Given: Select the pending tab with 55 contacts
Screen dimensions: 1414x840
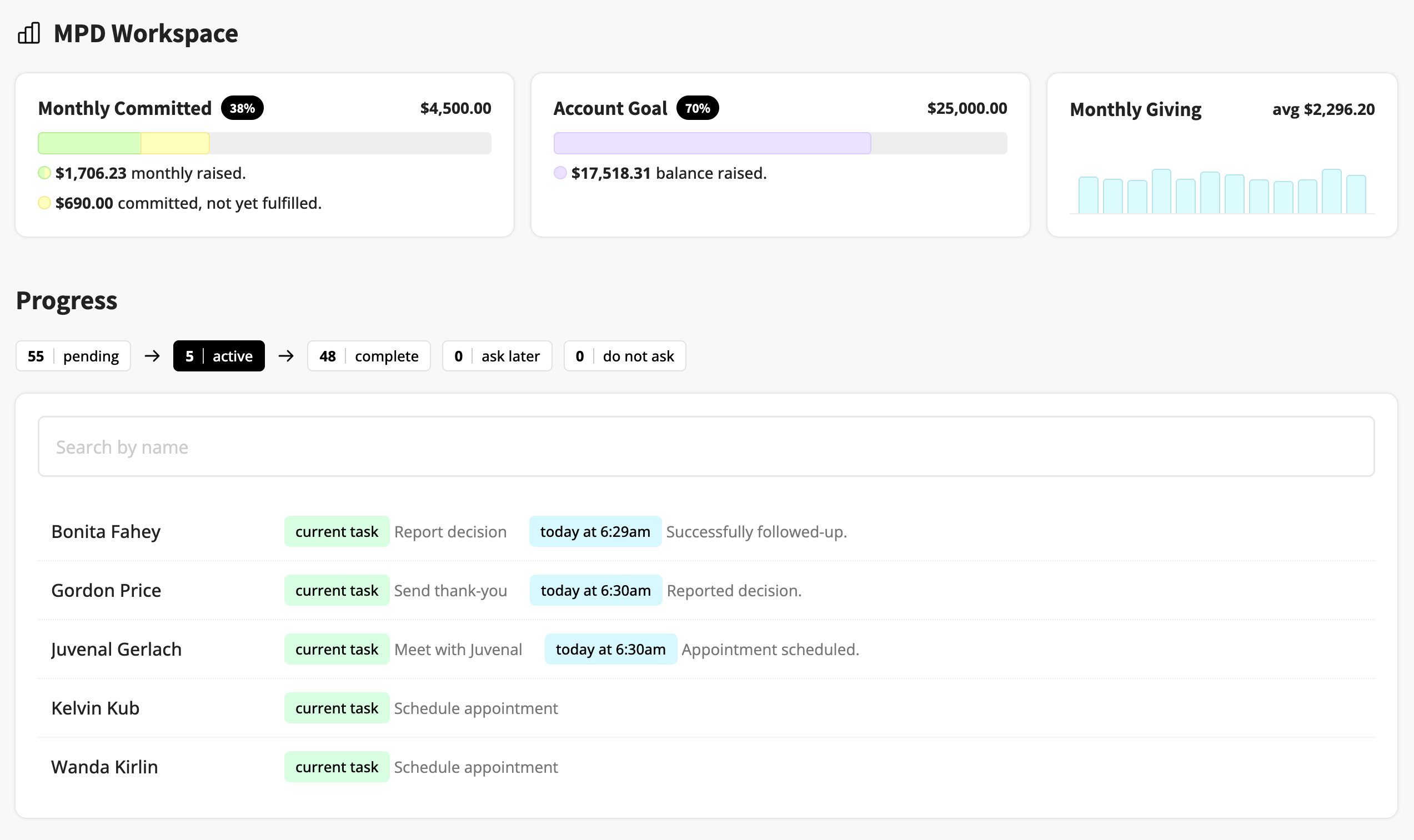Looking at the screenshot, I should pos(73,356).
